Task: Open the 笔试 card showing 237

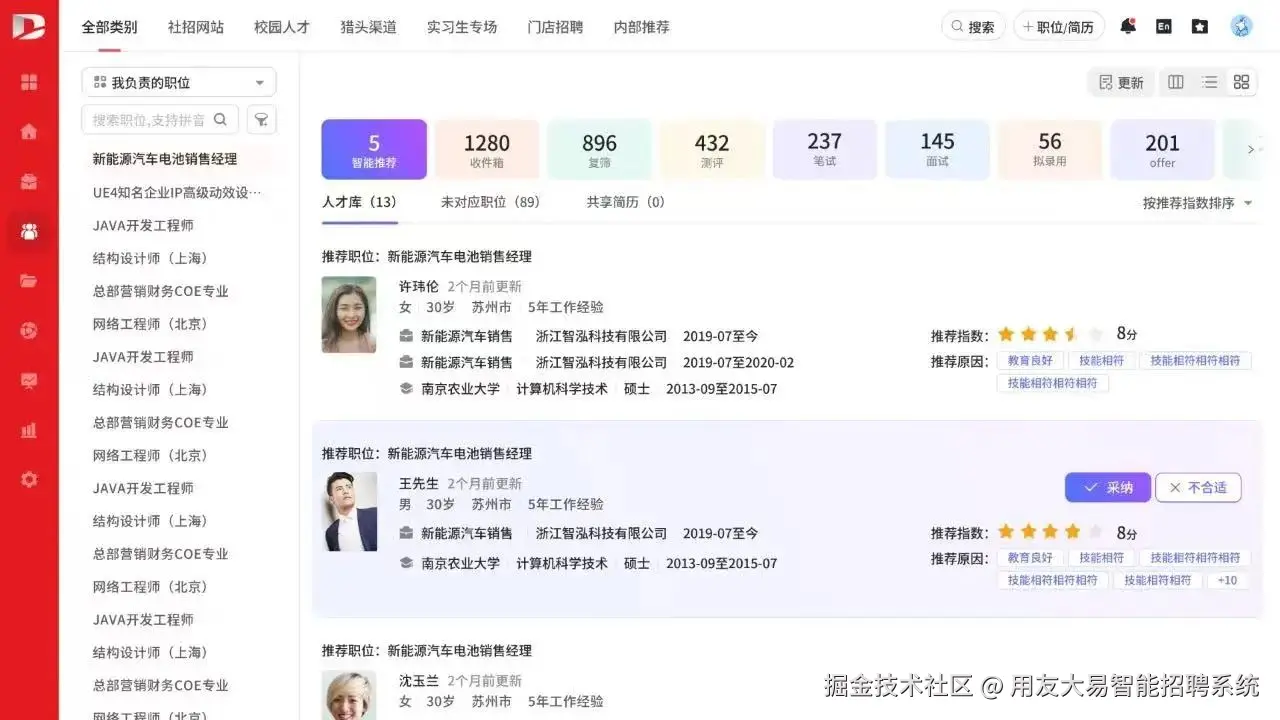Action: click(x=825, y=150)
